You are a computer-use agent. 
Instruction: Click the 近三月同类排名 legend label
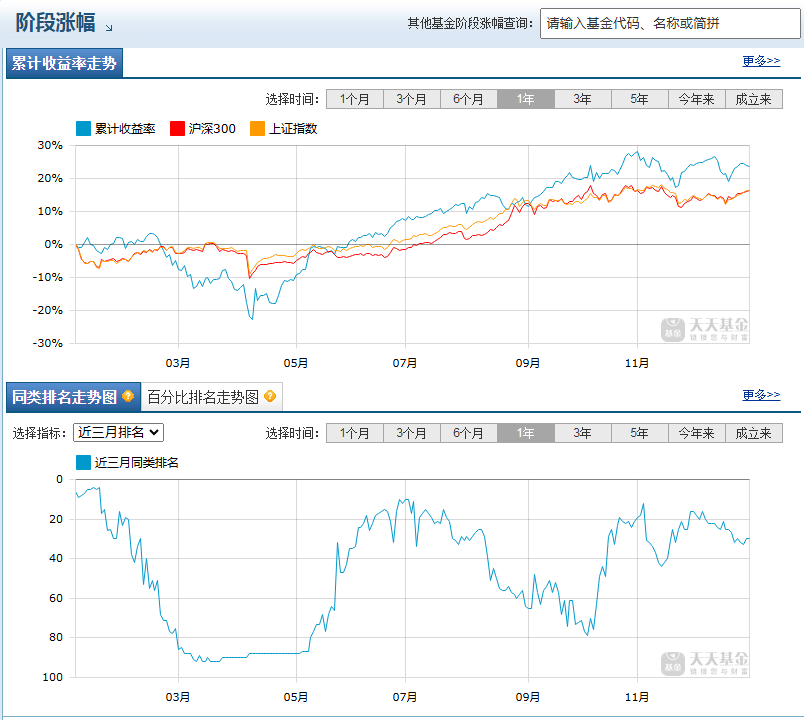(x=137, y=463)
